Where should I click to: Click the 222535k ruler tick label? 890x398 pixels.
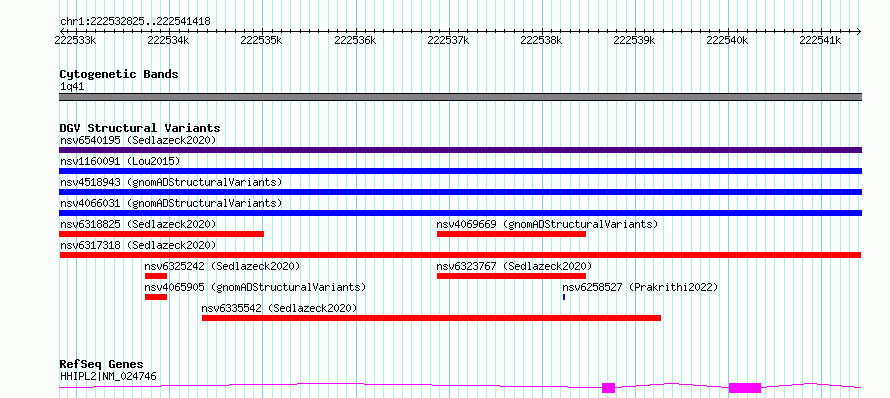(x=262, y=41)
